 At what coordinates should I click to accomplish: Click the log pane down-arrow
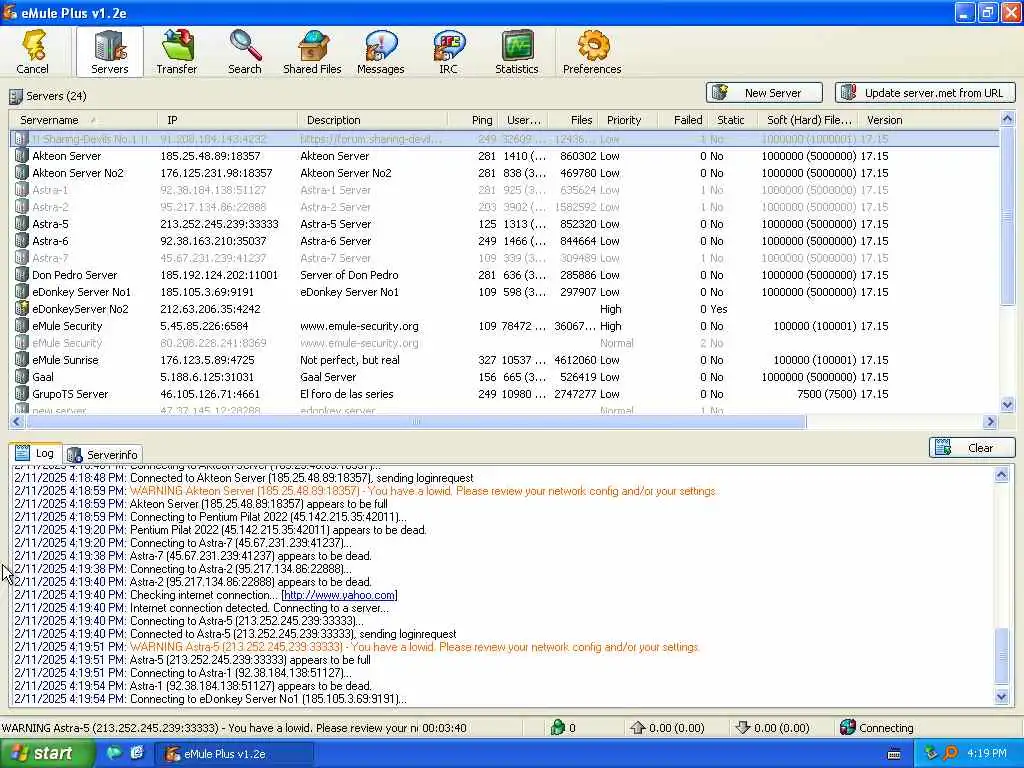coord(1002,697)
